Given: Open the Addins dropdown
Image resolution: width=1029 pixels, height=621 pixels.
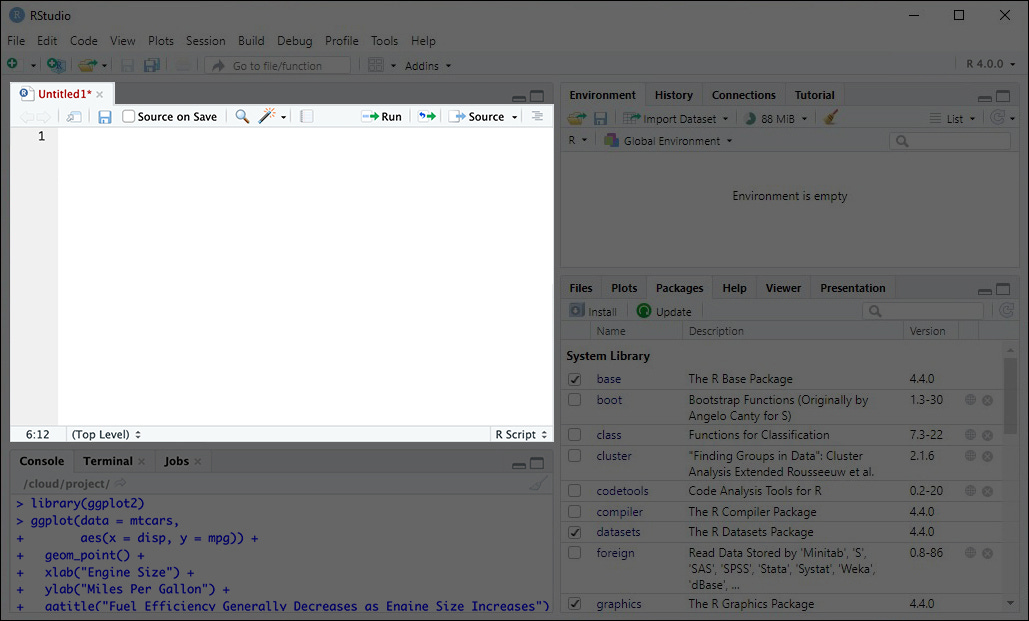Looking at the screenshot, I should click(428, 66).
